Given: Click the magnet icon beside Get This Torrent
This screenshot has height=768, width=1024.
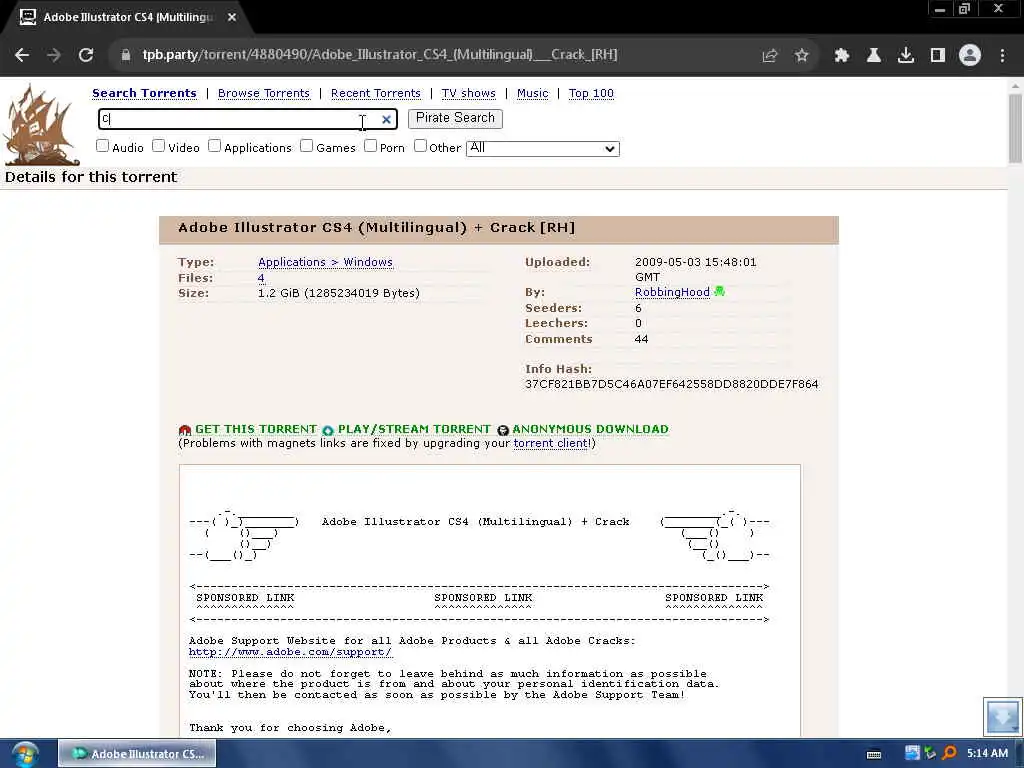Looking at the screenshot, I should (x=185, y=430).
